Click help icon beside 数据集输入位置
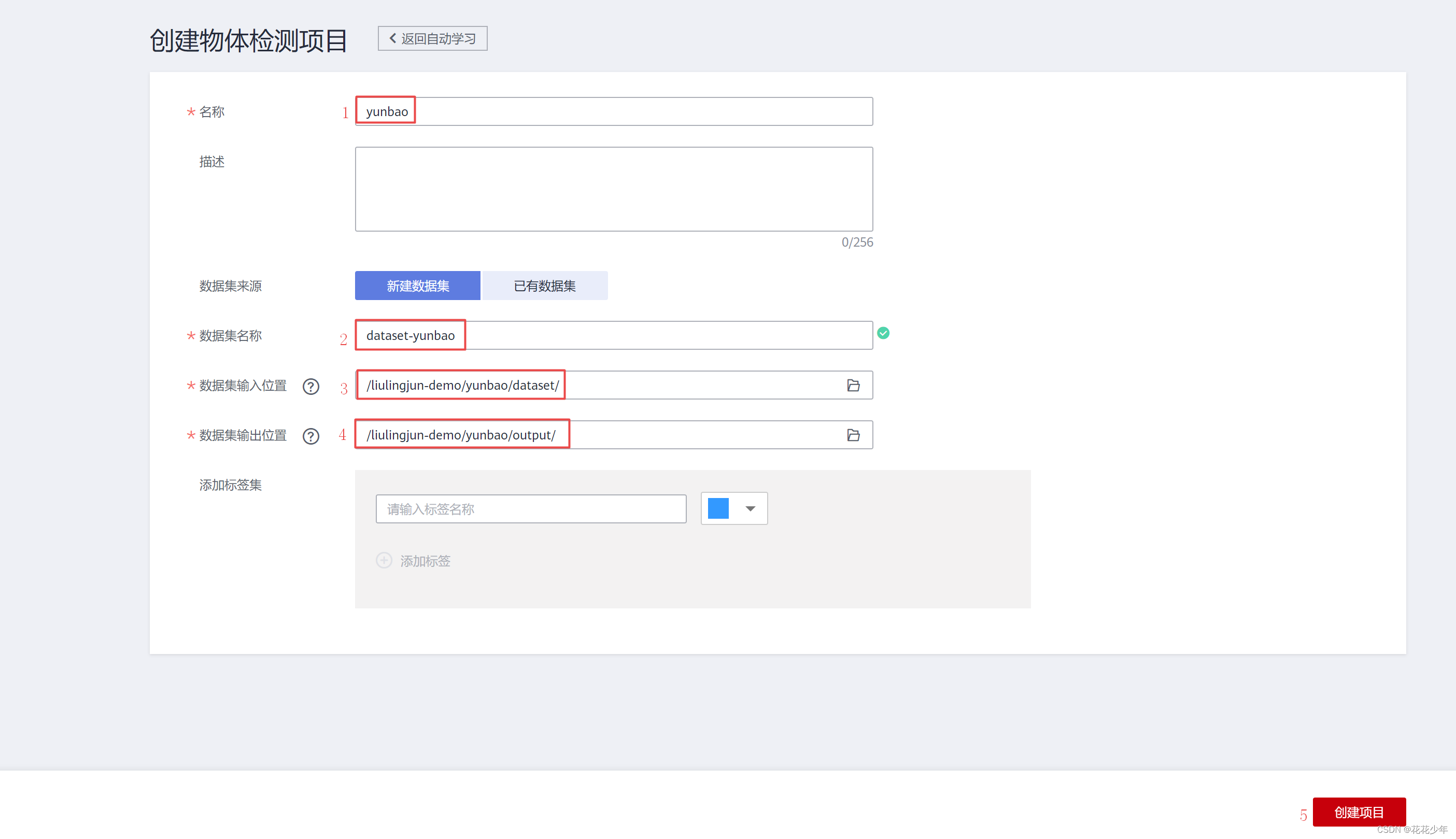The image size is (1456, 839). tap(310, 386)
